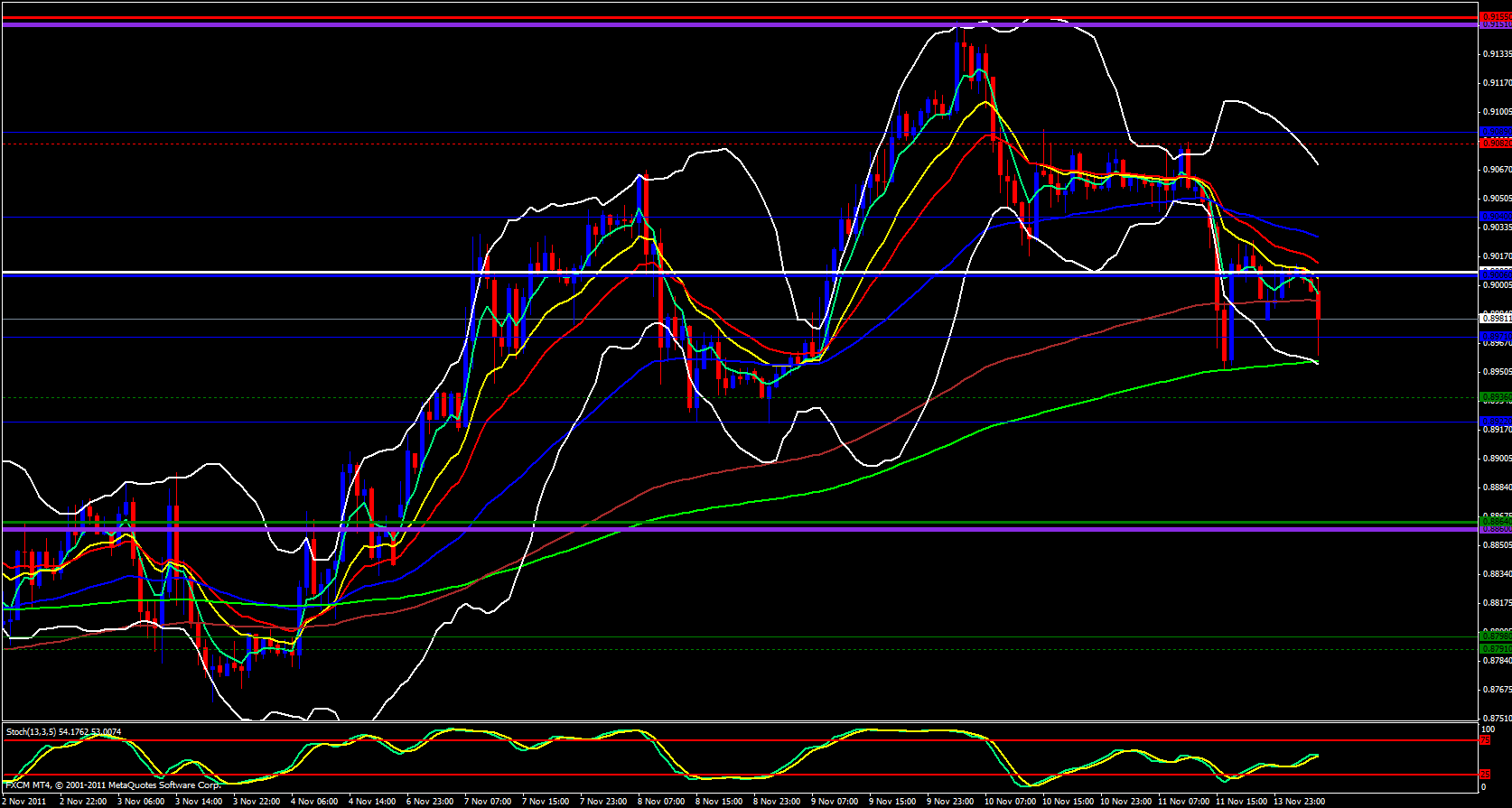Click the '7 Nov 07:00' time label
1512x808 pixels.
[x=488, y=801]
